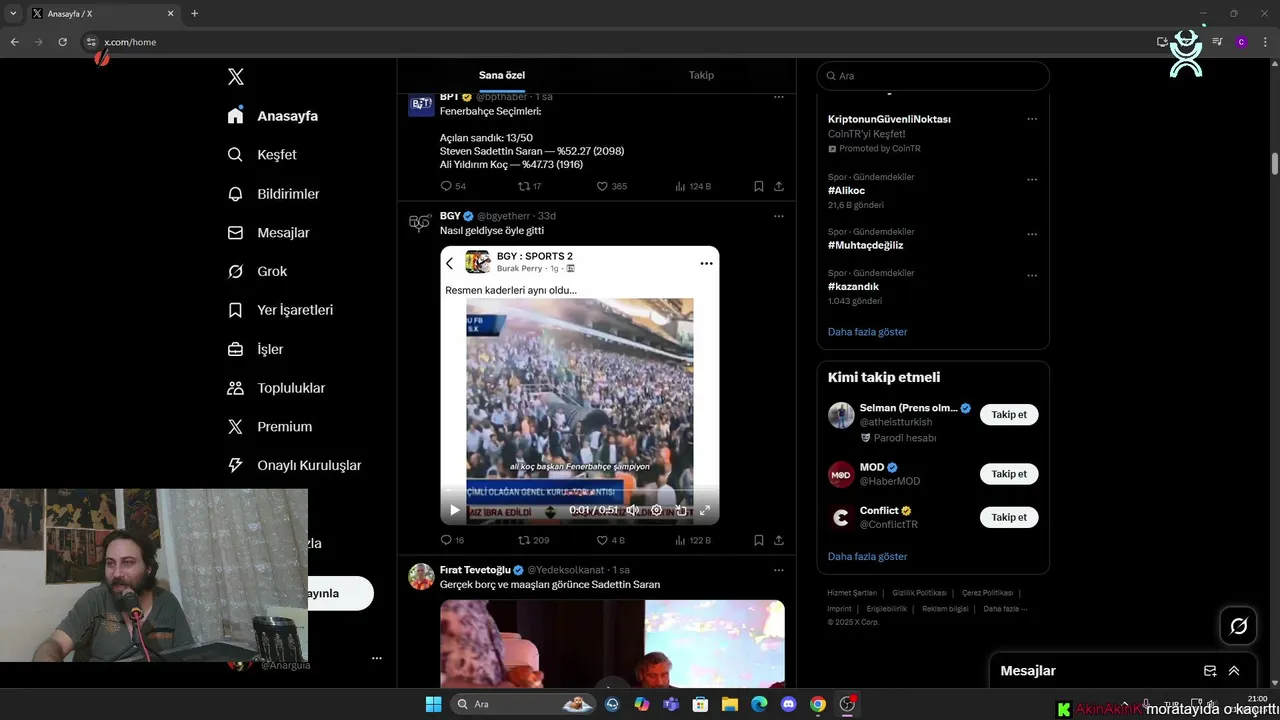Open Topluluklar communities
The width and height of the screenshot is (1280, 720).
(276, 388)
